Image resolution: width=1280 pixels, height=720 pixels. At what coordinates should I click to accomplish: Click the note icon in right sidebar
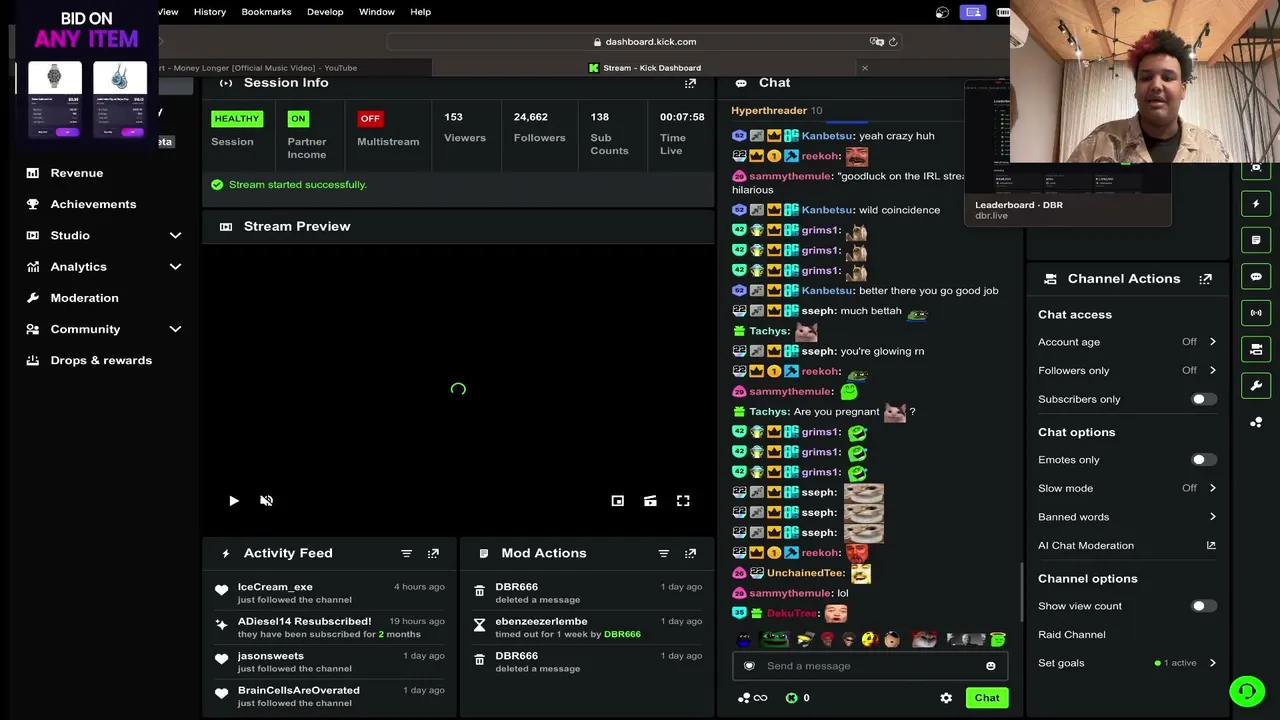[1256, 240]
